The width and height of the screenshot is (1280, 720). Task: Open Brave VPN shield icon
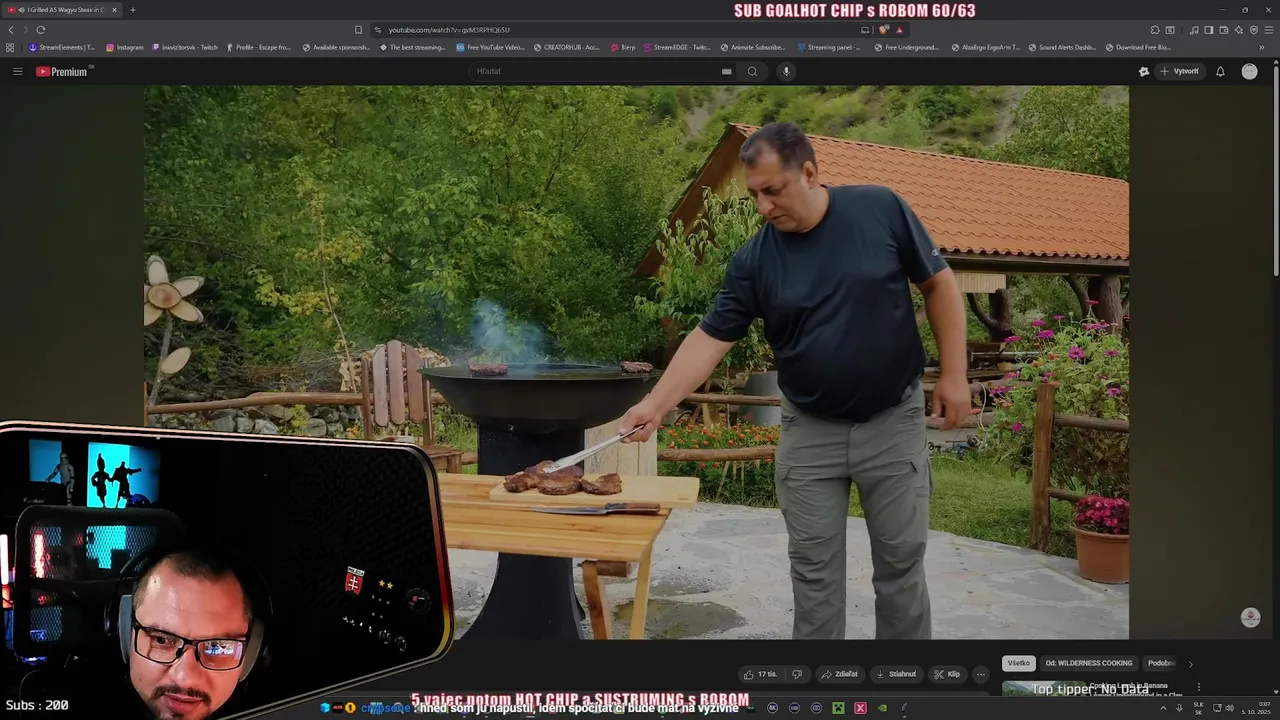[x=1254, y=30]
